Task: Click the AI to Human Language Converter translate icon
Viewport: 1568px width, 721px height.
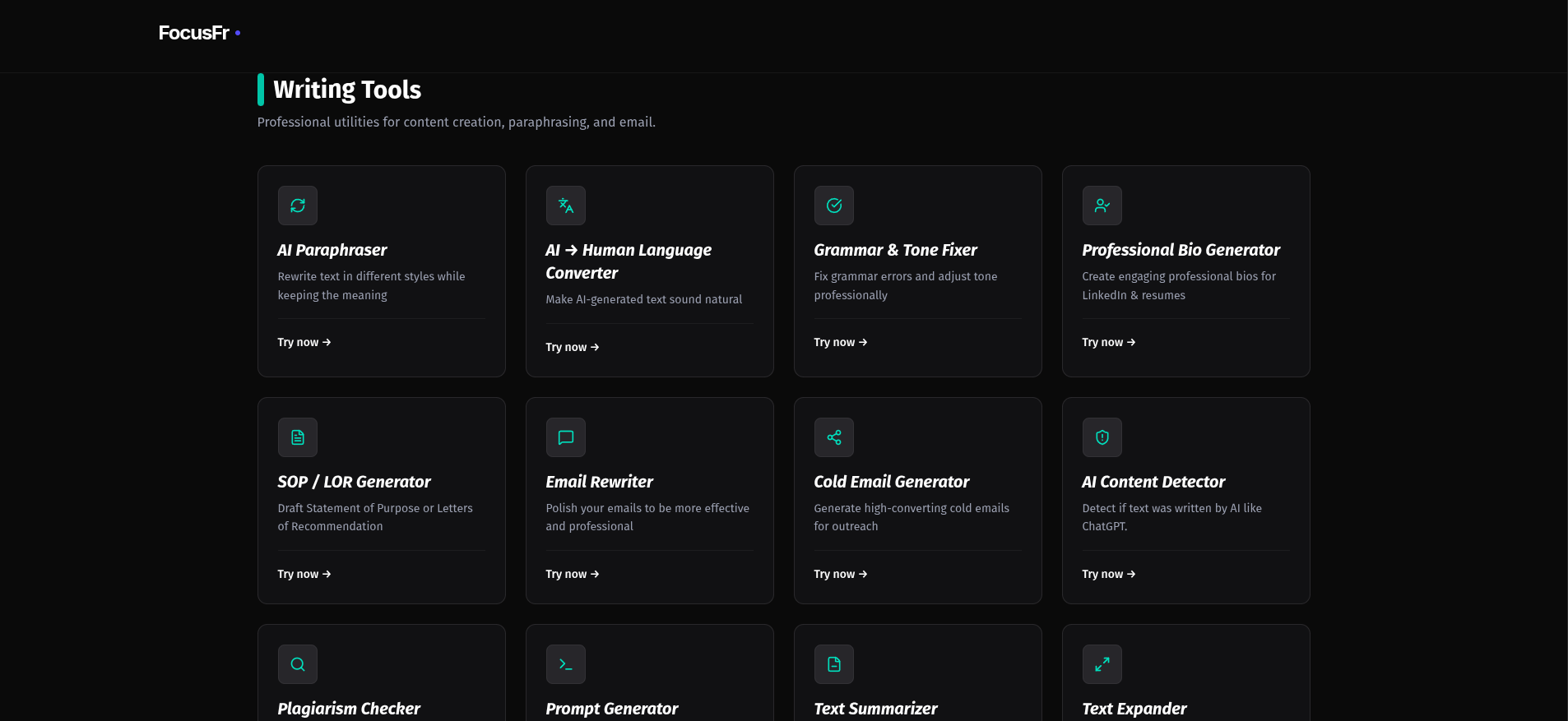Action: point(566,206)
